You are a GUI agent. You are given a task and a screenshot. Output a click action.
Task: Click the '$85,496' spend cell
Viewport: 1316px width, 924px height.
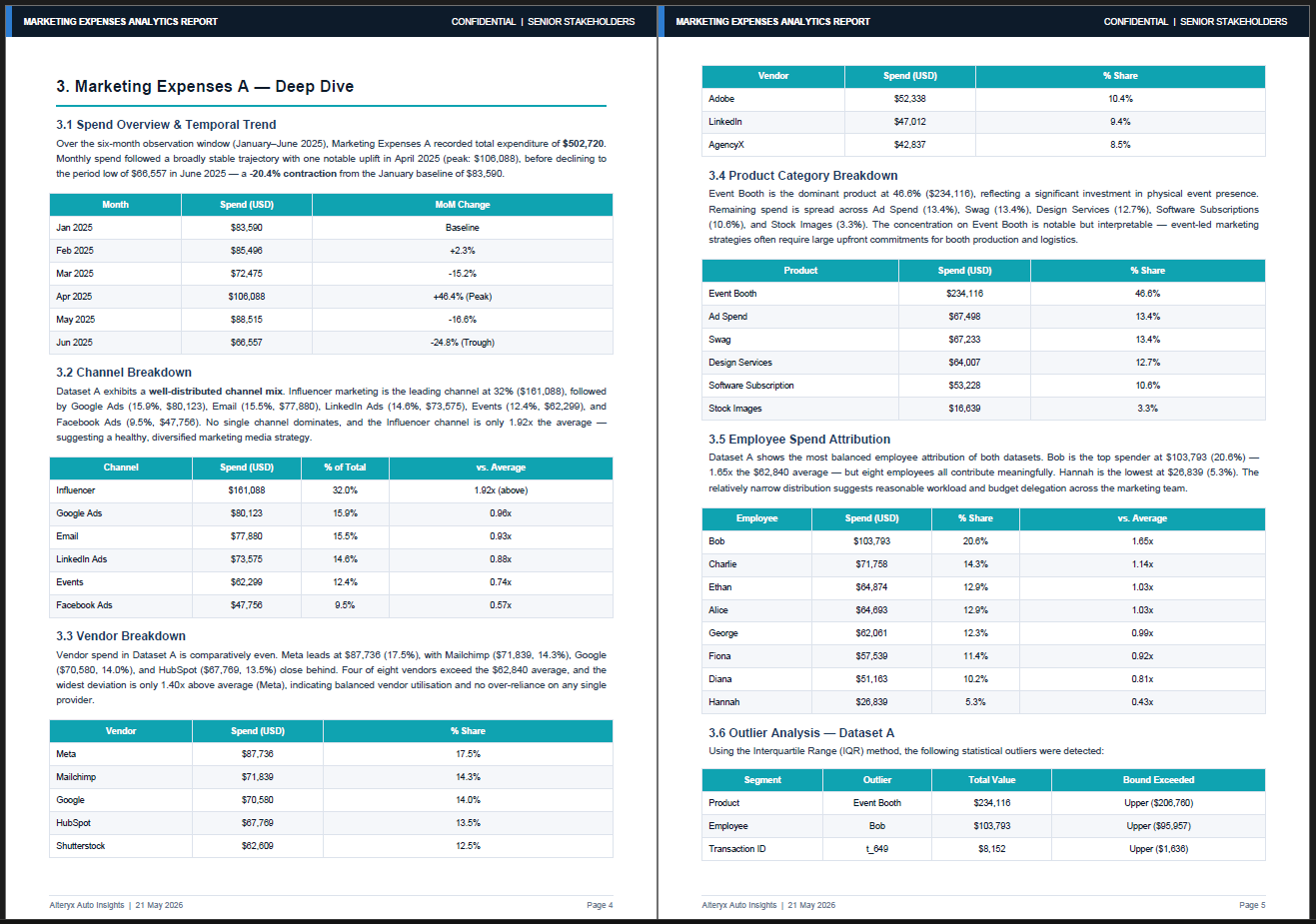click(247, 251)
